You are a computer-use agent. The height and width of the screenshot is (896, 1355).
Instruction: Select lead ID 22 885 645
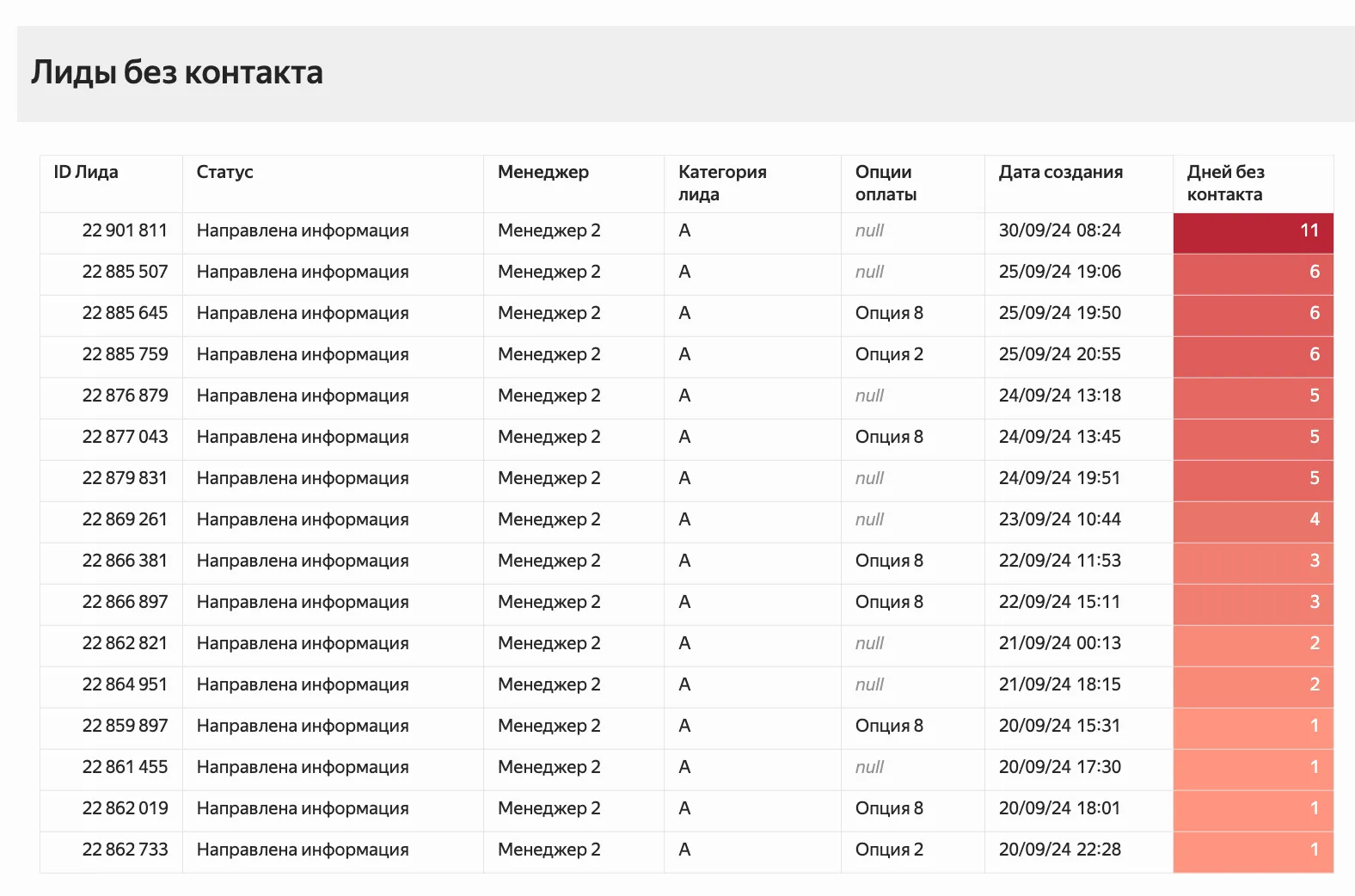coord(125,313)
